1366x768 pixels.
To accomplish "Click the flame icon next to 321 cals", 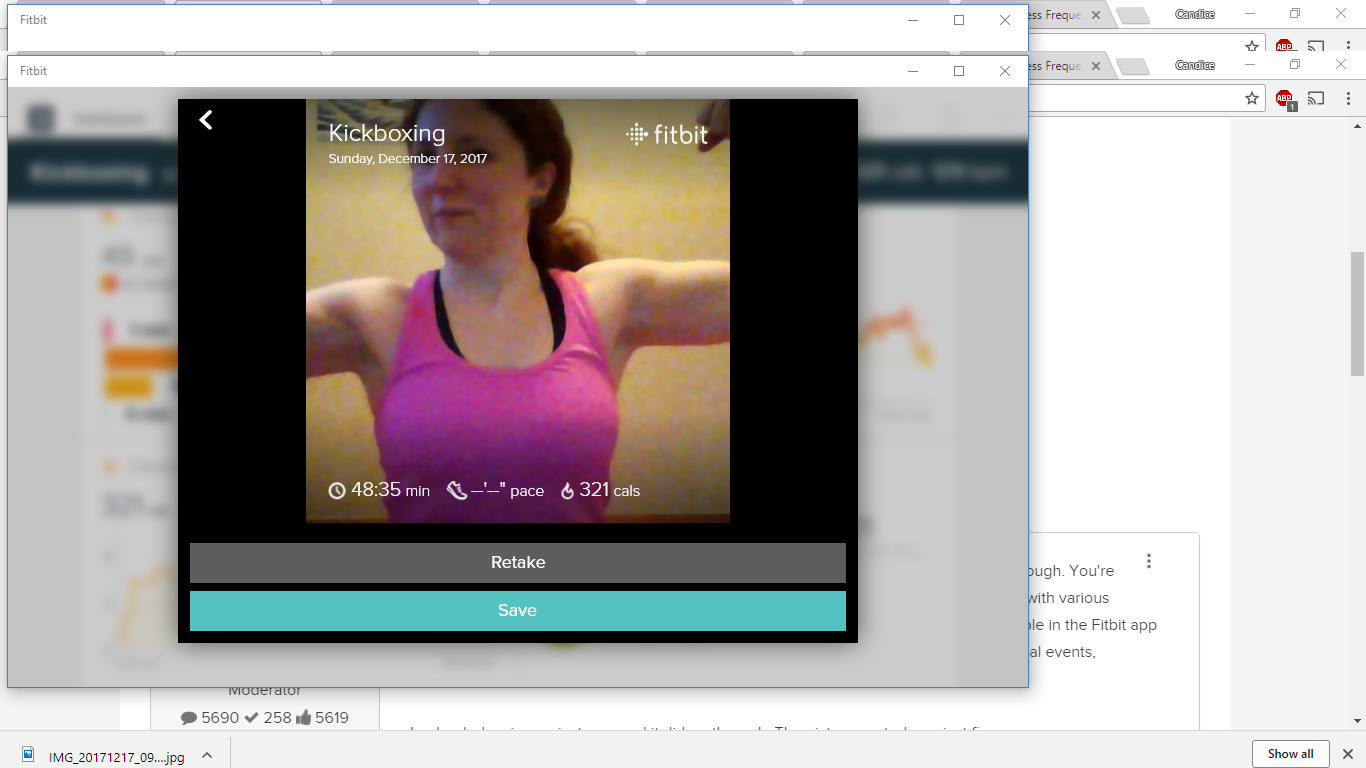I will [x=567, y=491].
